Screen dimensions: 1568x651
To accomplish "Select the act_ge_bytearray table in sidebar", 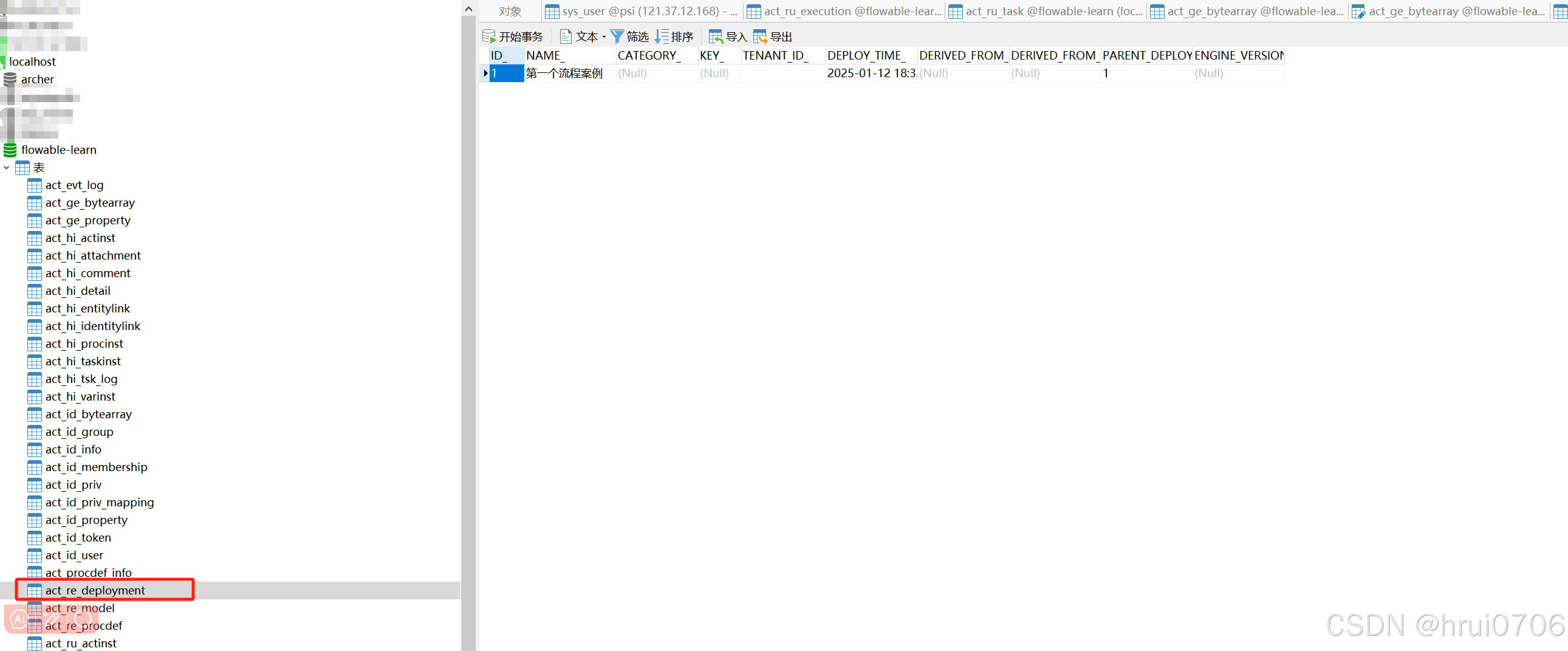I will click(x=89, y=203).
